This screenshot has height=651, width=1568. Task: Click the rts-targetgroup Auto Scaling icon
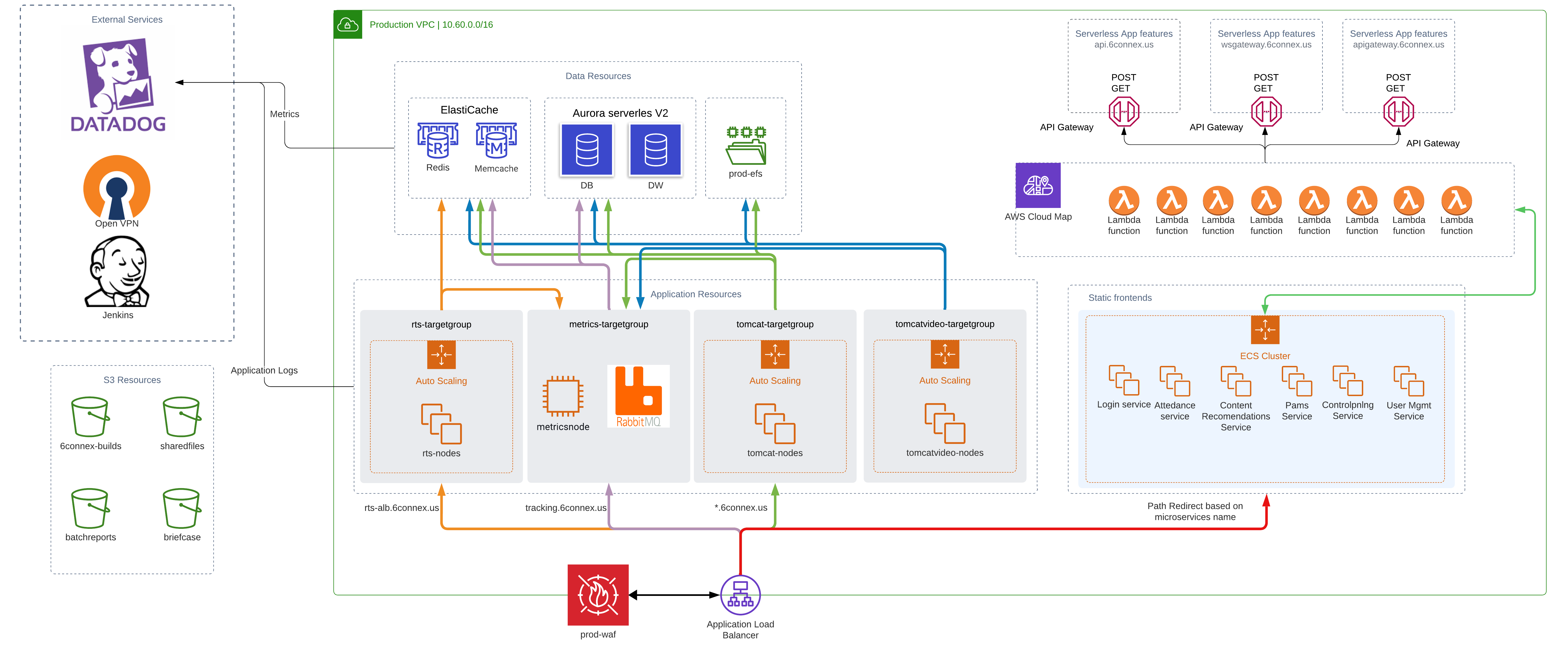(441, 355)
